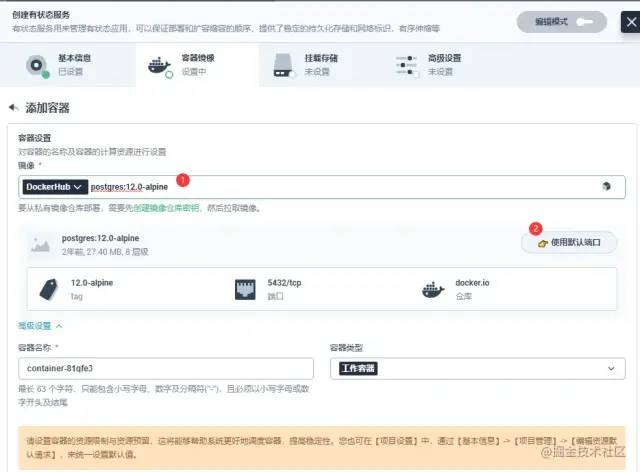Image resolution: width=640 pixels, height=472 pixels.
Task: Use default ports button
Action: tap(569, 243)
